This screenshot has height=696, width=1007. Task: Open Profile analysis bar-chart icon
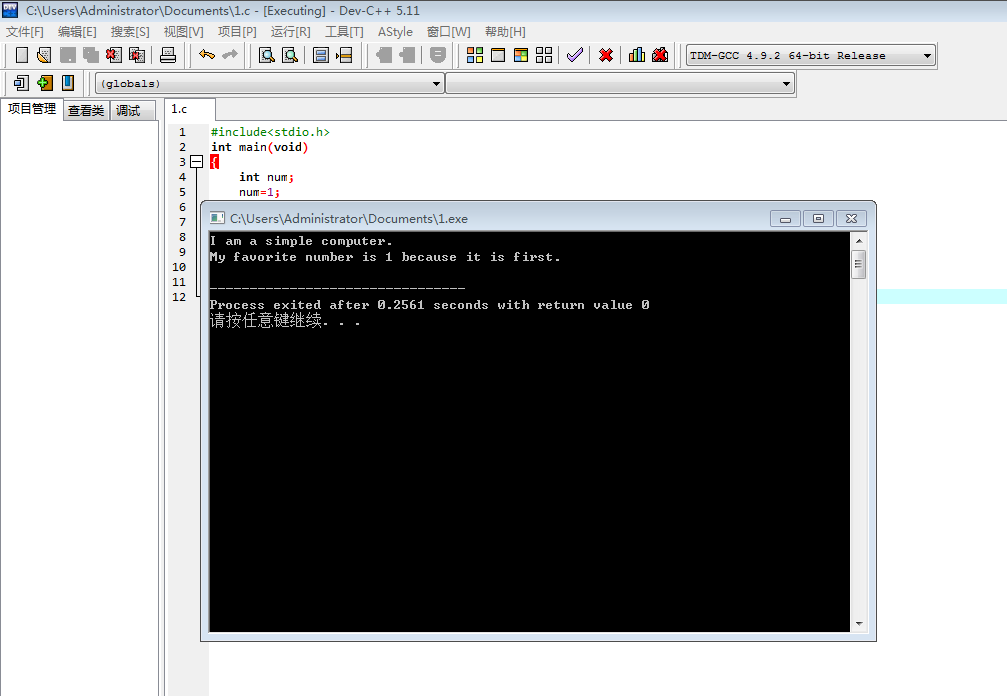tap(636, 55)
